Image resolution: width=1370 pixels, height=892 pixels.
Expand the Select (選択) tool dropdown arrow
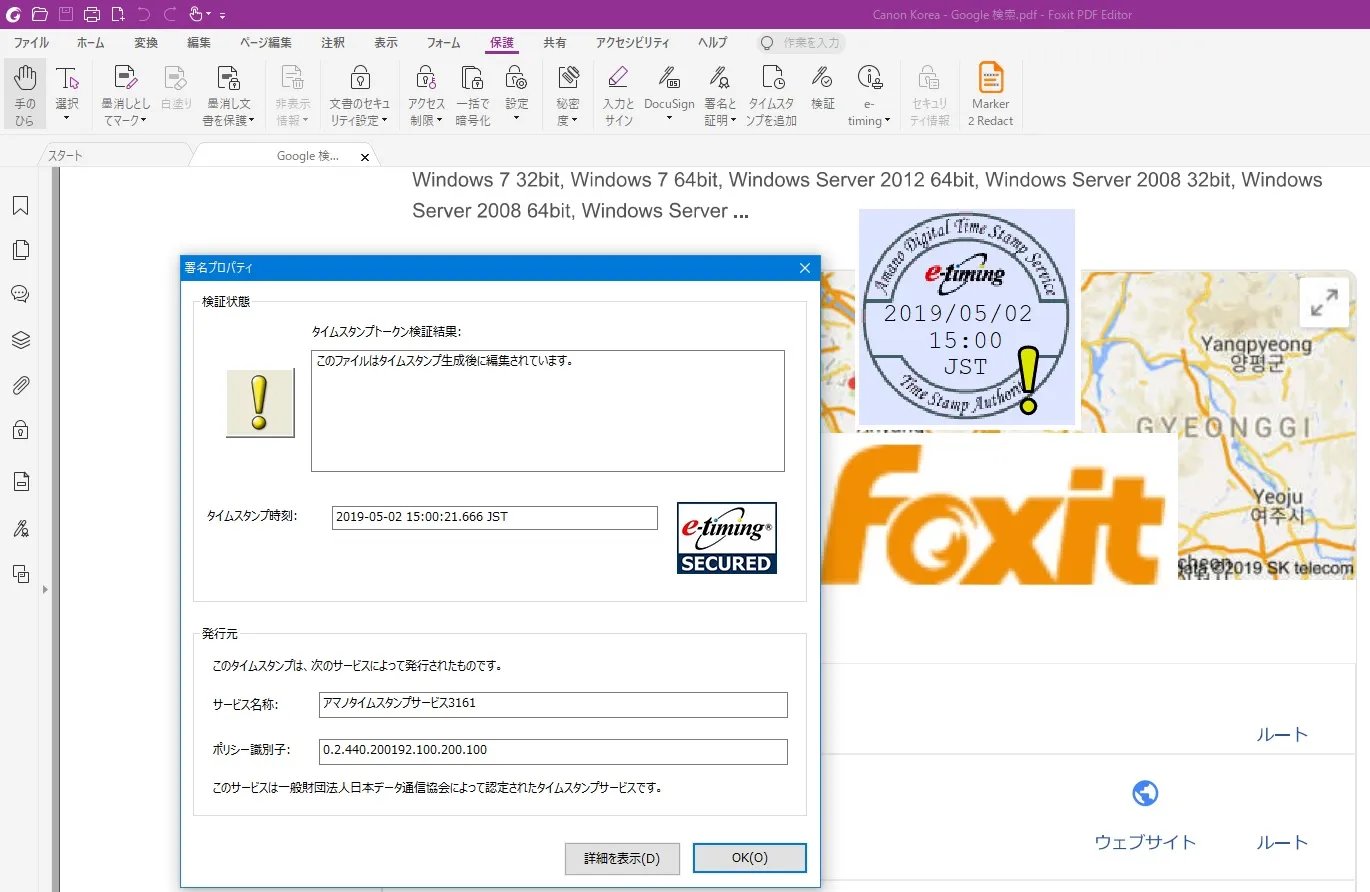(67, 119)
